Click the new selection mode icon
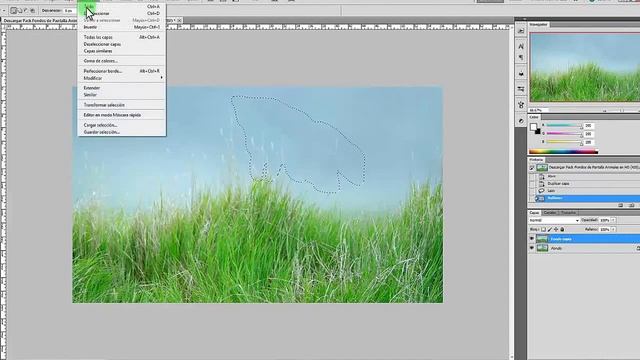The width and height of the screenshot is (640, 360). (x=13, y=10)
